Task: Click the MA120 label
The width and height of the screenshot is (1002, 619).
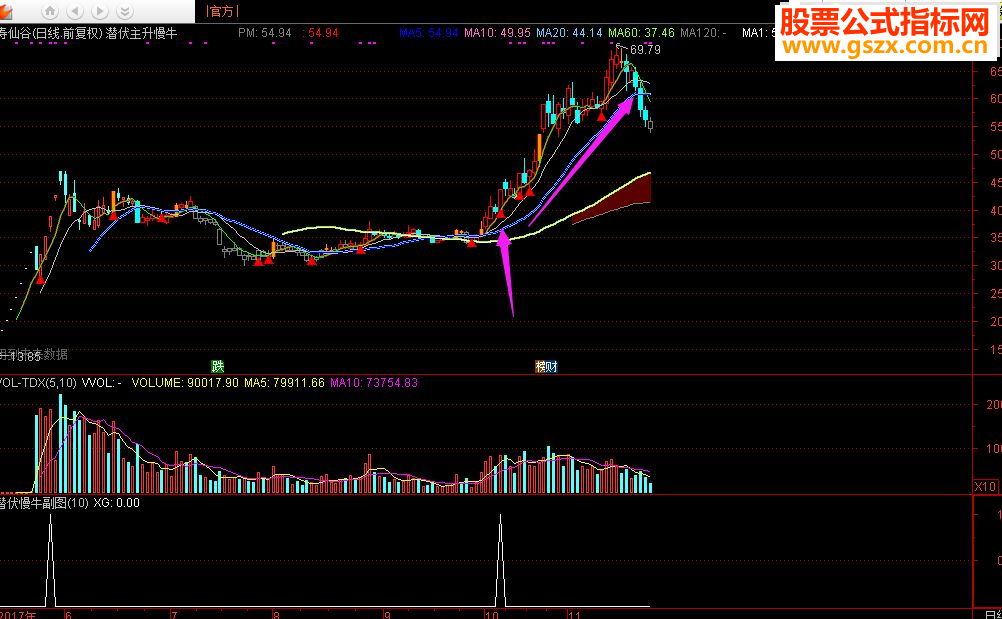Action: [703, 33]
